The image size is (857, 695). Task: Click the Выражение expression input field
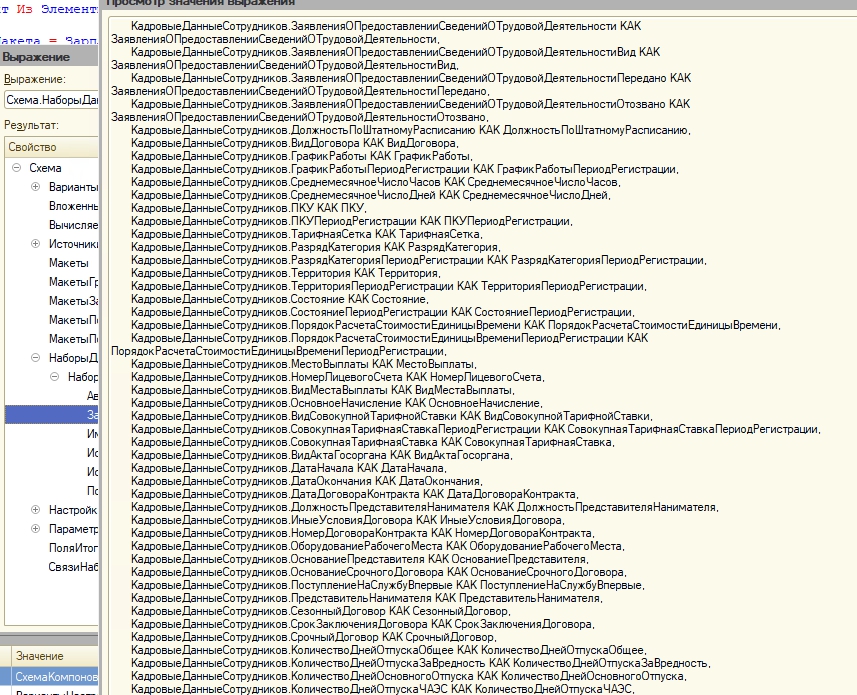click(50, 100)
